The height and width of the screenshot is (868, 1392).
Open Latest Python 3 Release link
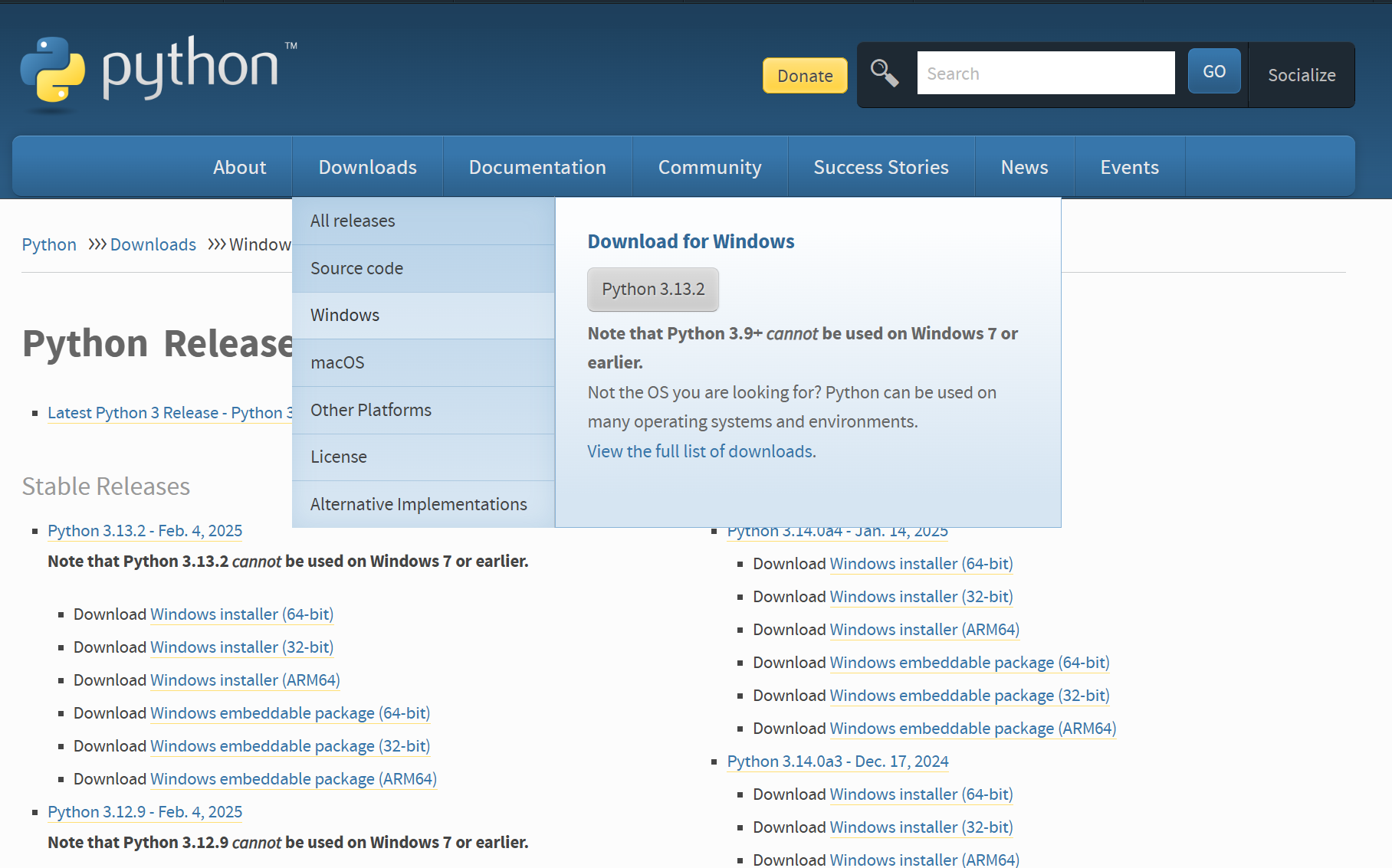(x=169, y=412)
